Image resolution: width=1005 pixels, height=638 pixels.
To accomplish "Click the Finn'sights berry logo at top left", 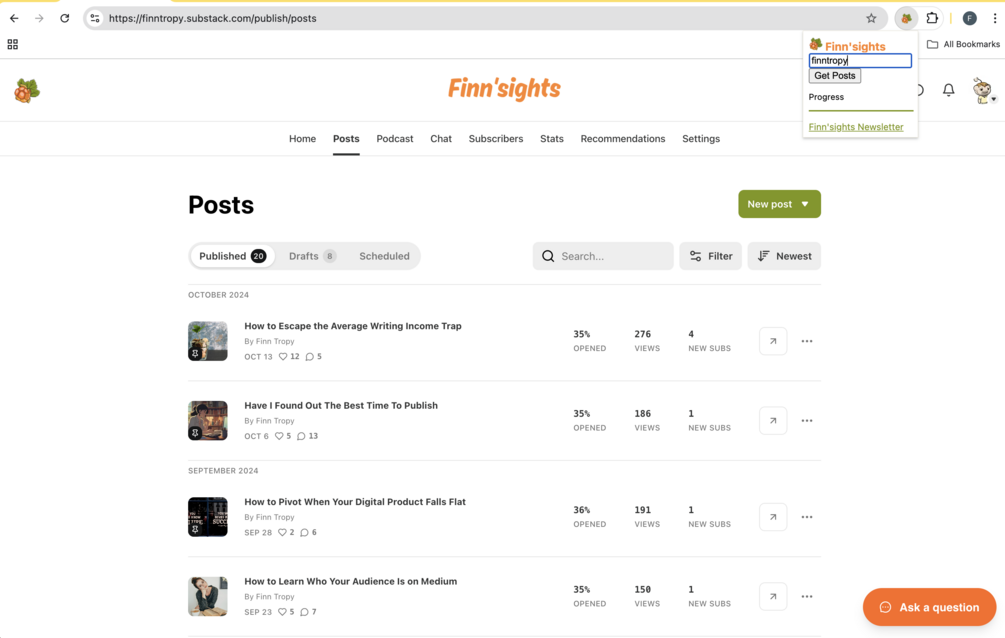I will (x=27, y=90).
